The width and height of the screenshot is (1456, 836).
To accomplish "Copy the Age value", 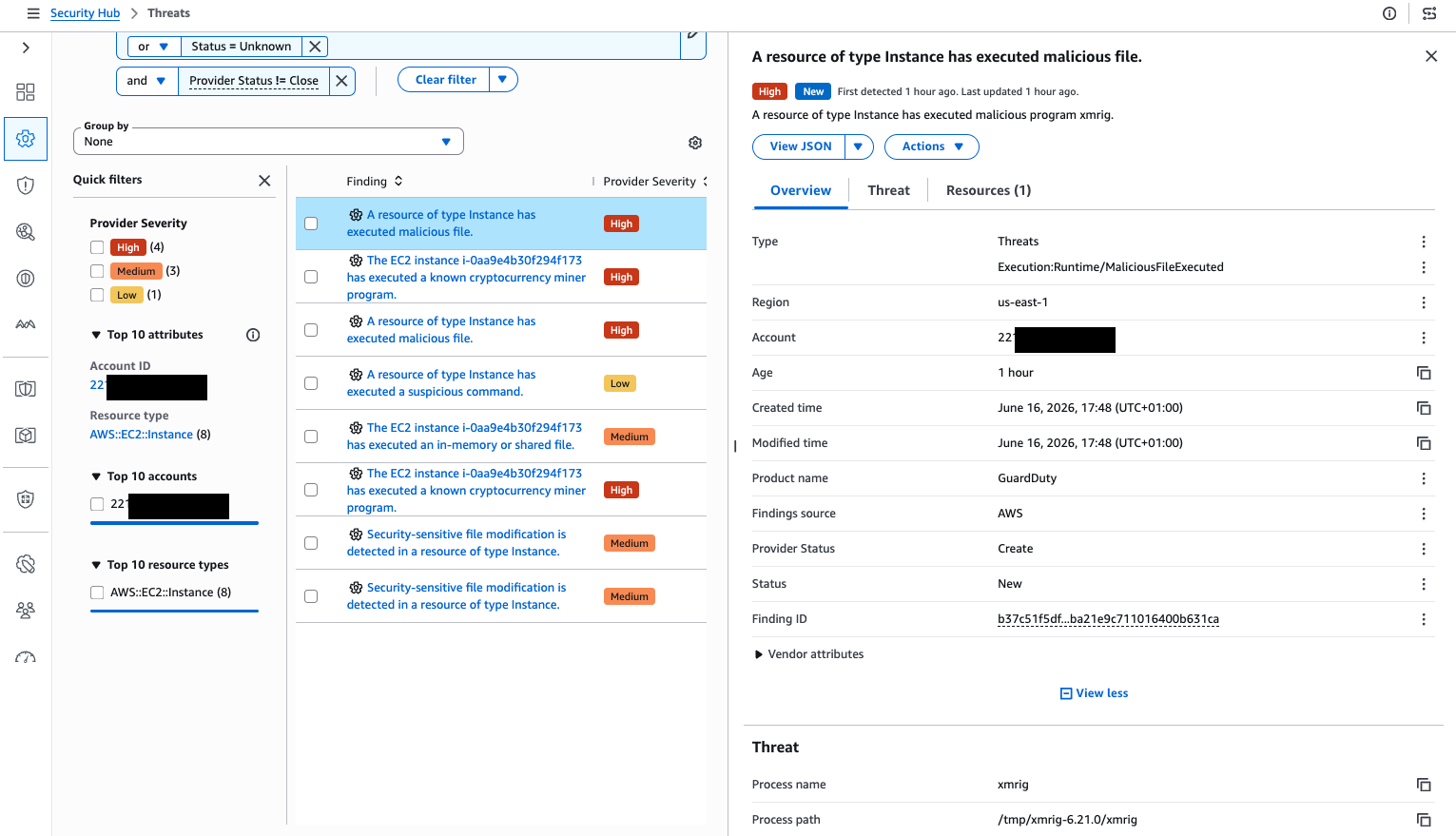I will coord(1424,373).
